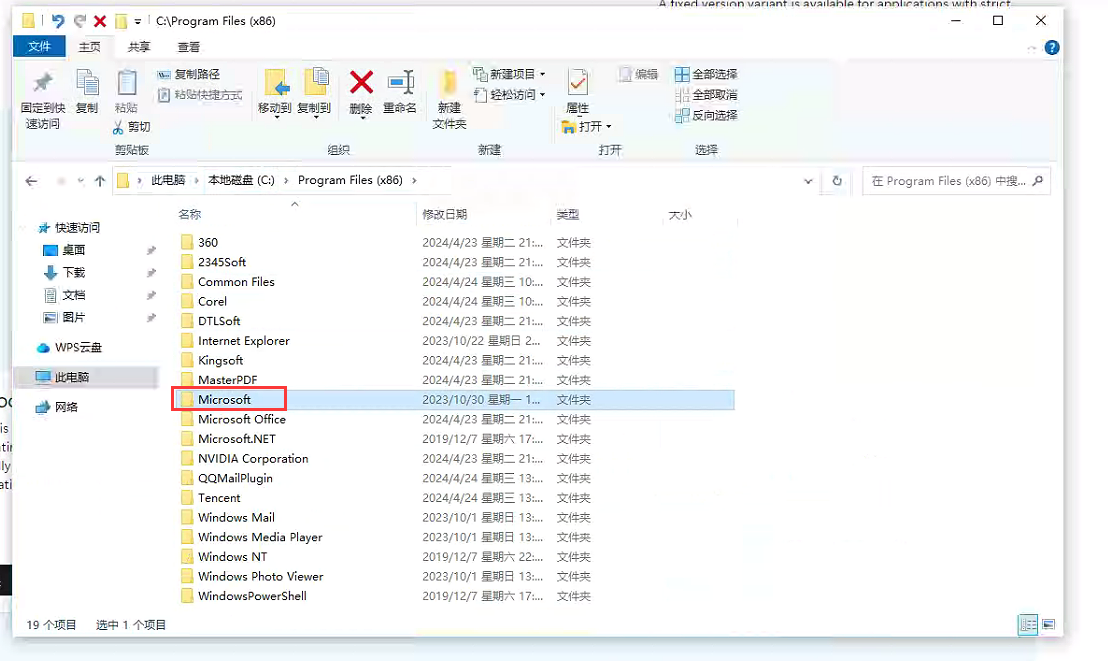Click the Undo icon in the title bar
1108x661 pixels.
pyautogui.click(x=58, y=21)
